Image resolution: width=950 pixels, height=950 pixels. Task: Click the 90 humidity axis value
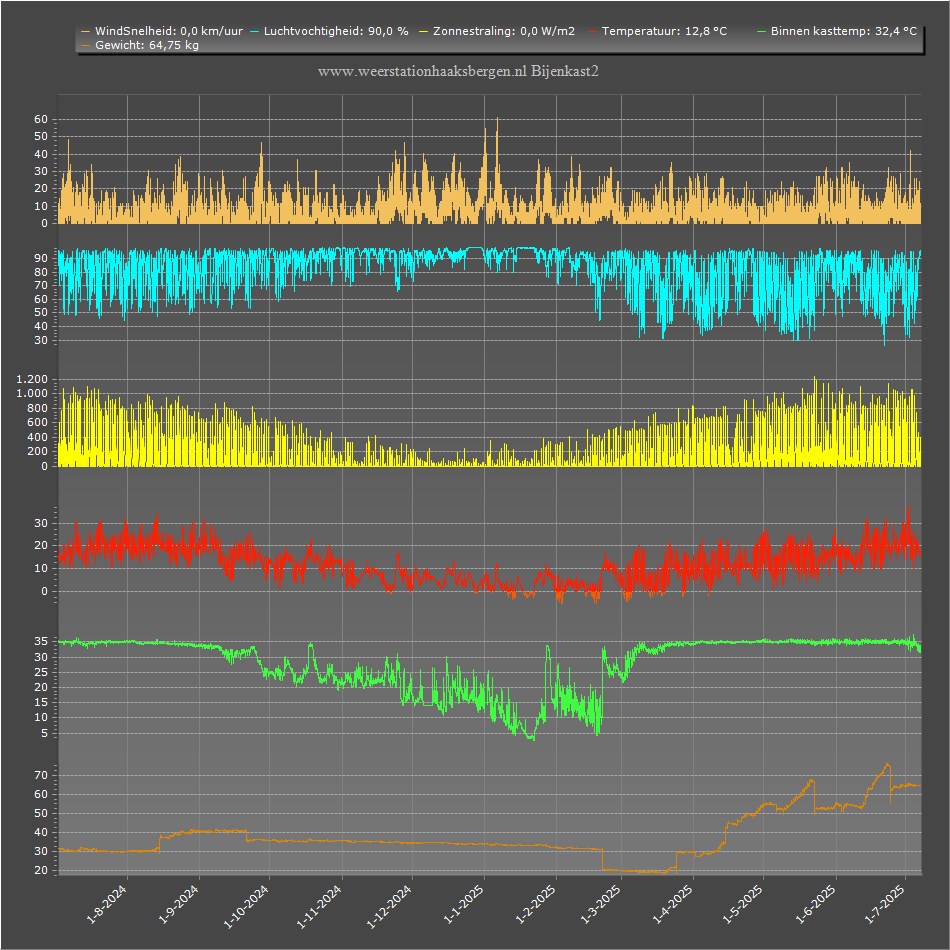41,258
